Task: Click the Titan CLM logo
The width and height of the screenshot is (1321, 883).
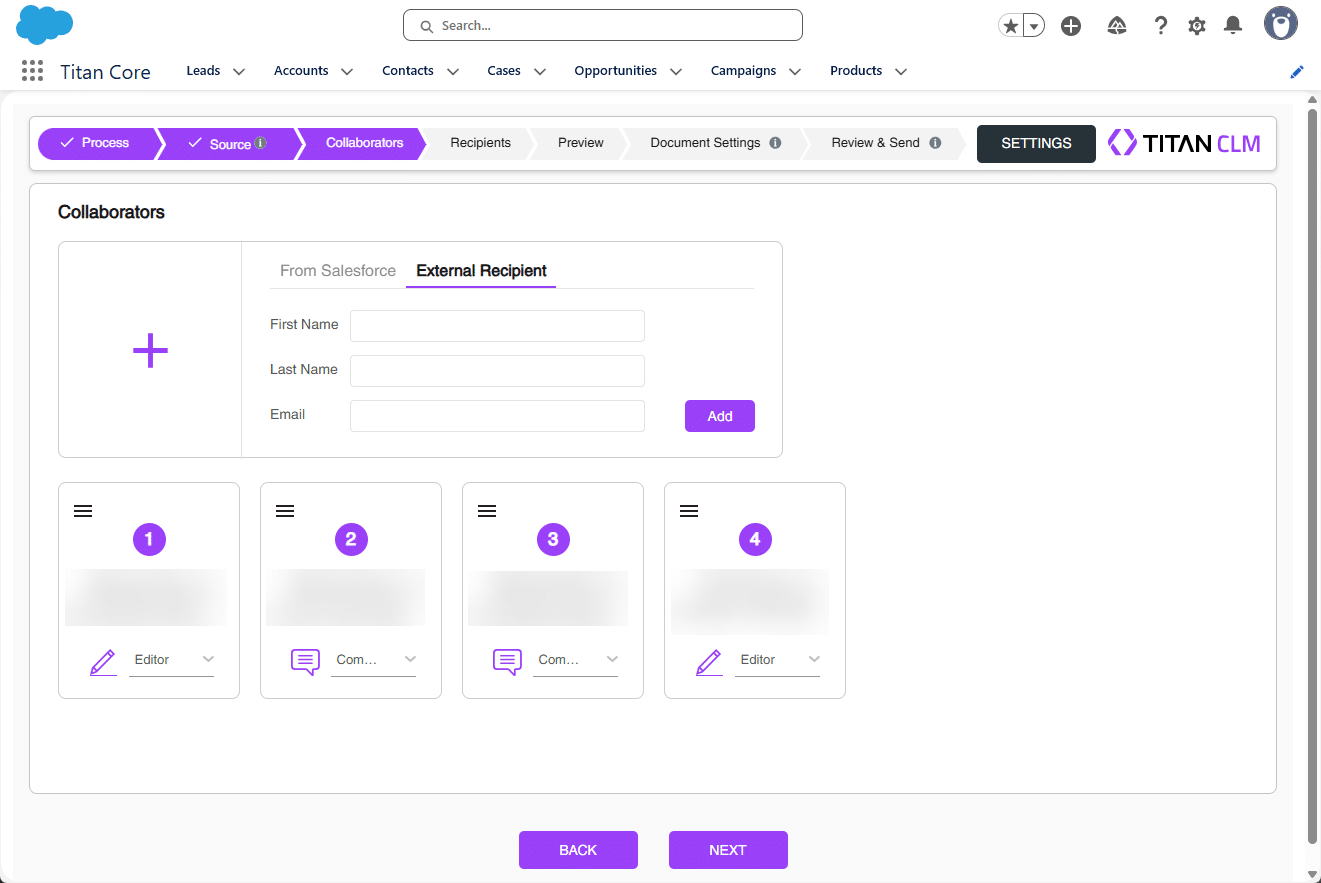Action: pos(1184,143)
